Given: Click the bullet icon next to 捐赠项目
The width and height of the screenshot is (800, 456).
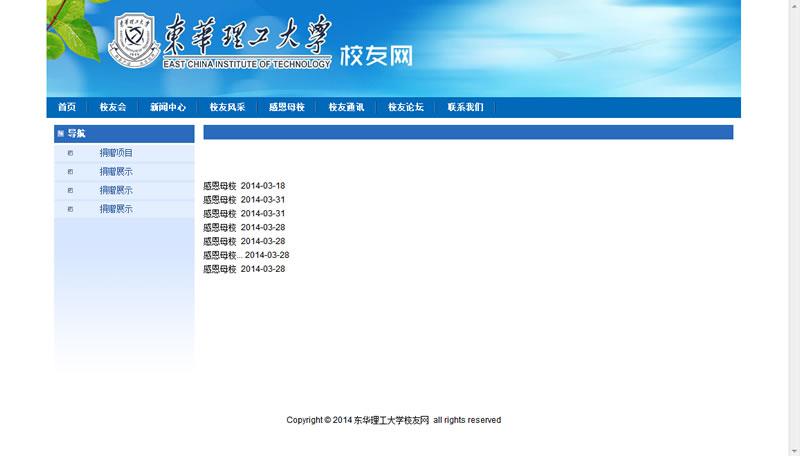Looking at the screenshot, I should (x=70, y=153).
